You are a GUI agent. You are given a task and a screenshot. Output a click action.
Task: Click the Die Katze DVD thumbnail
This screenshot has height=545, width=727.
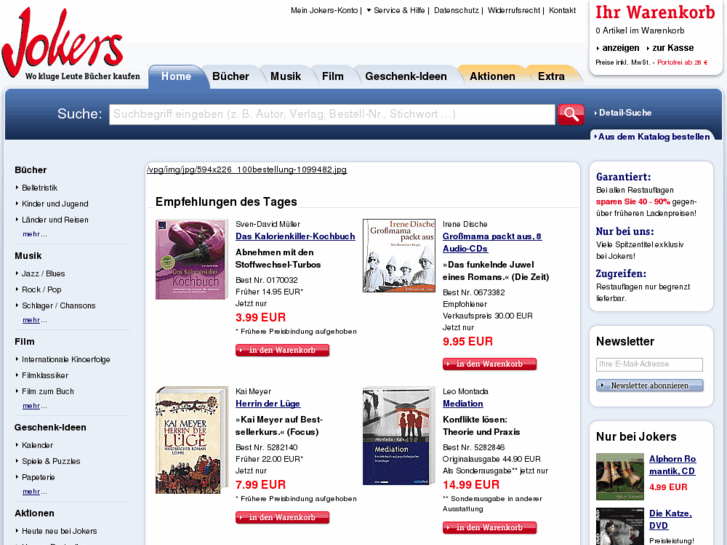(x=619, y=526)
